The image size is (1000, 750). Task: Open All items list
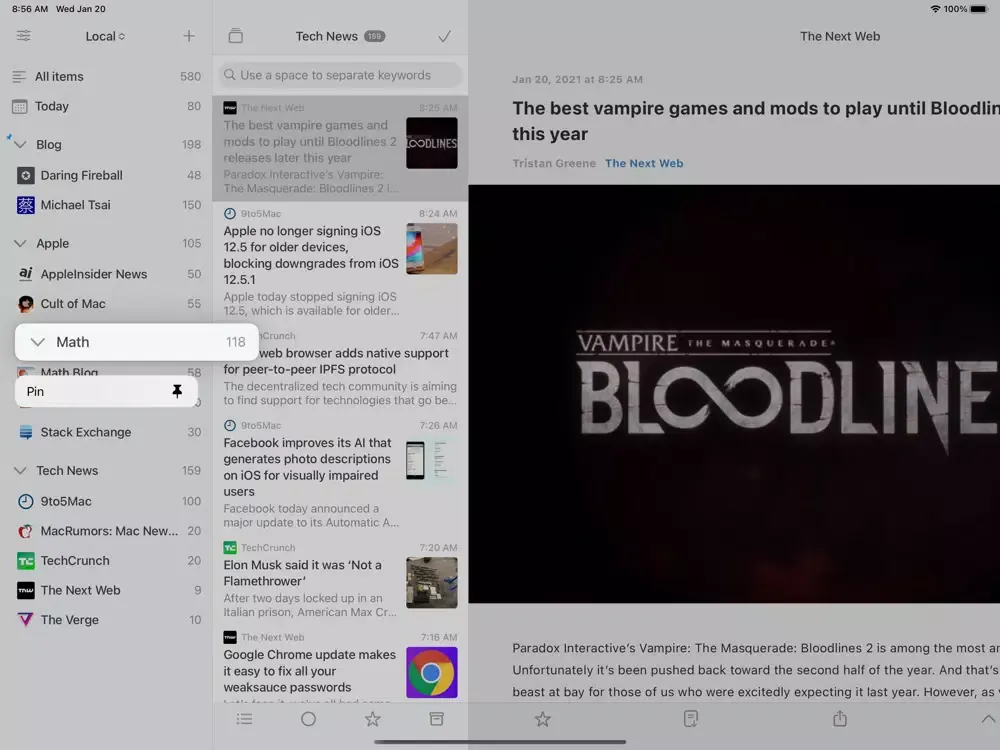point(107,77)
